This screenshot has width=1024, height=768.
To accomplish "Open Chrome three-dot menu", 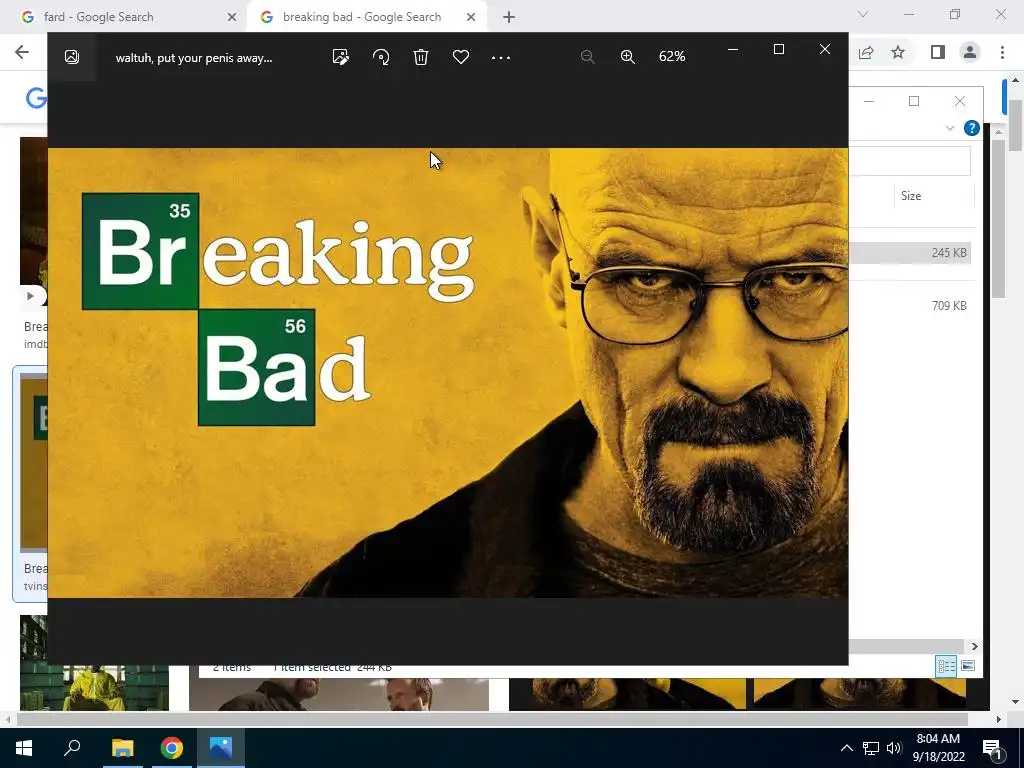I will pyautogui.click(x=1002, y=52).
